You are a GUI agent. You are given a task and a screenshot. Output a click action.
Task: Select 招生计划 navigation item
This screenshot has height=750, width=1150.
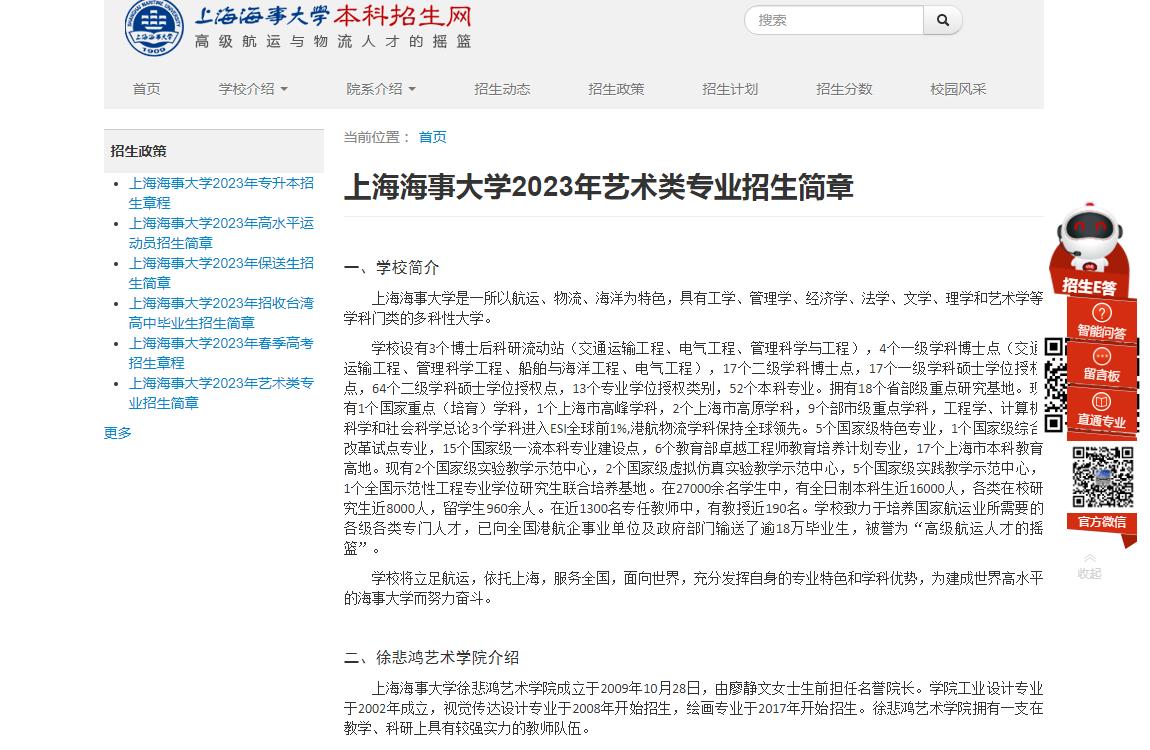730,89
